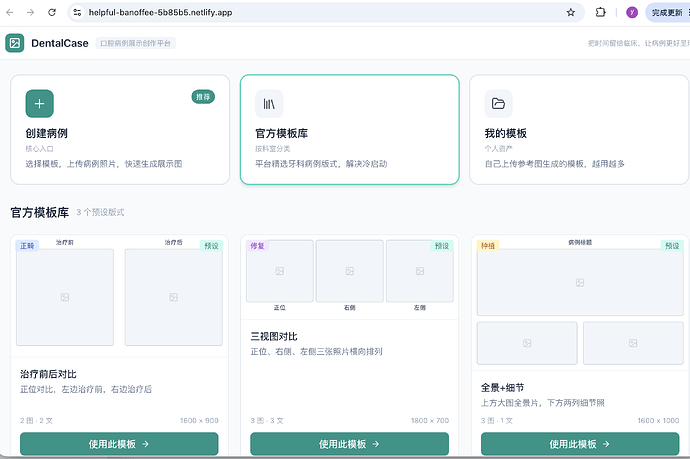
Task: Click the 1600 × 1000 size label
Action: [658, 421]
